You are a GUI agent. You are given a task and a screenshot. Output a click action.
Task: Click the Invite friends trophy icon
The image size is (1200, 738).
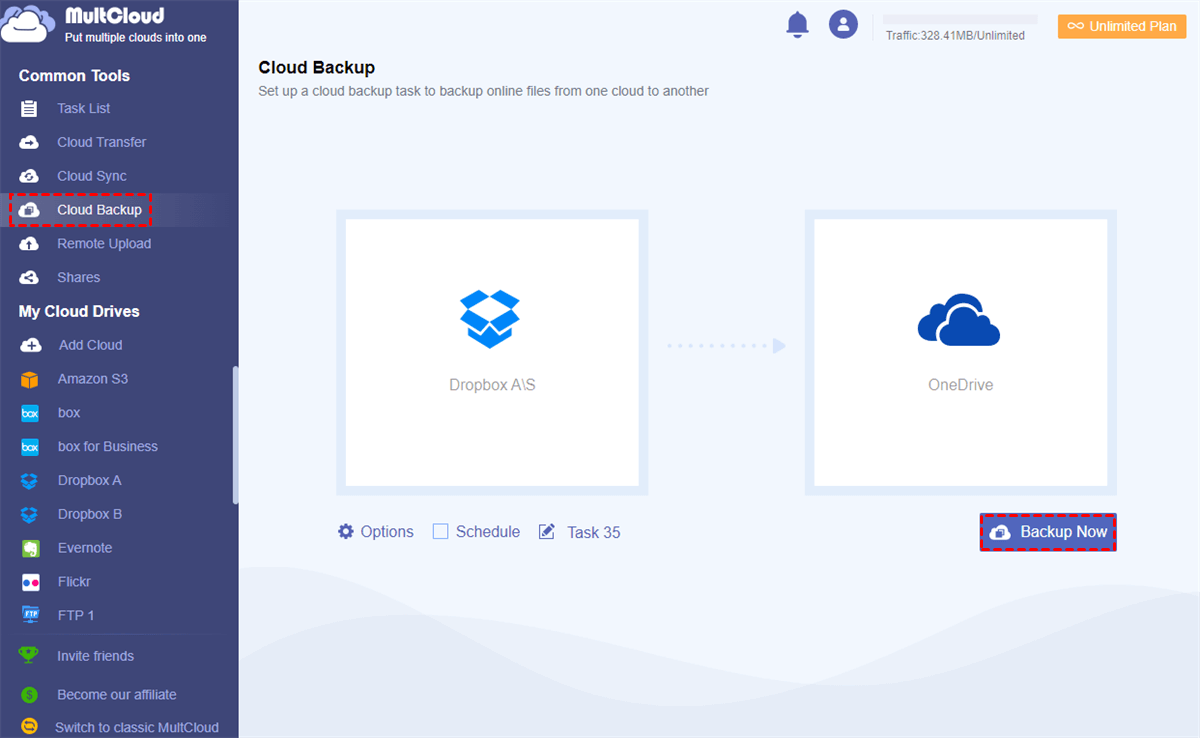[x=29, y=656]
